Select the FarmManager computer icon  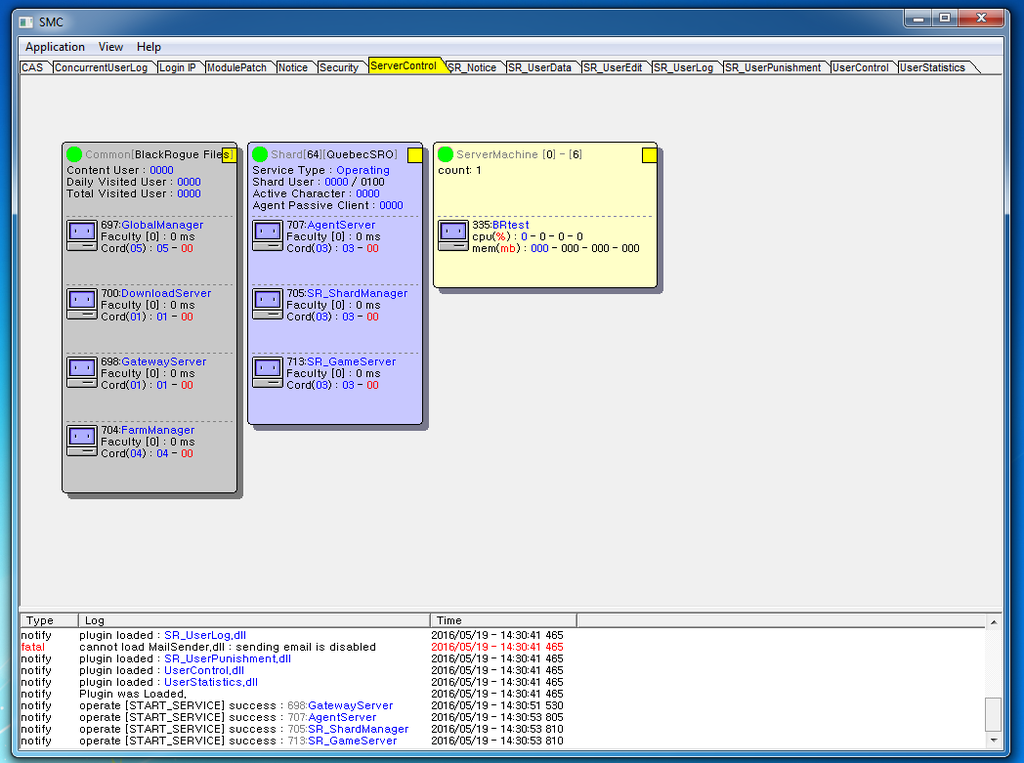coord(82,440)
